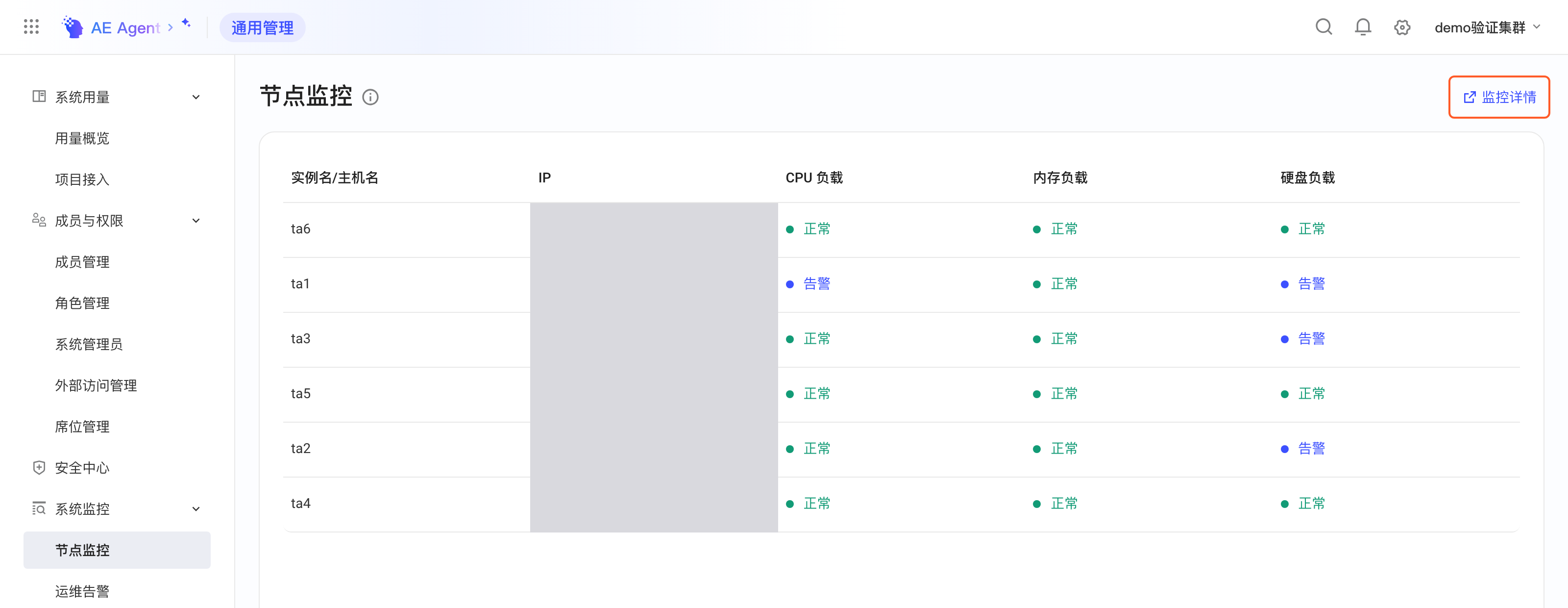Click the ta4 instance name
Viewport: 1568px width, 608px height.
point(301,503)
